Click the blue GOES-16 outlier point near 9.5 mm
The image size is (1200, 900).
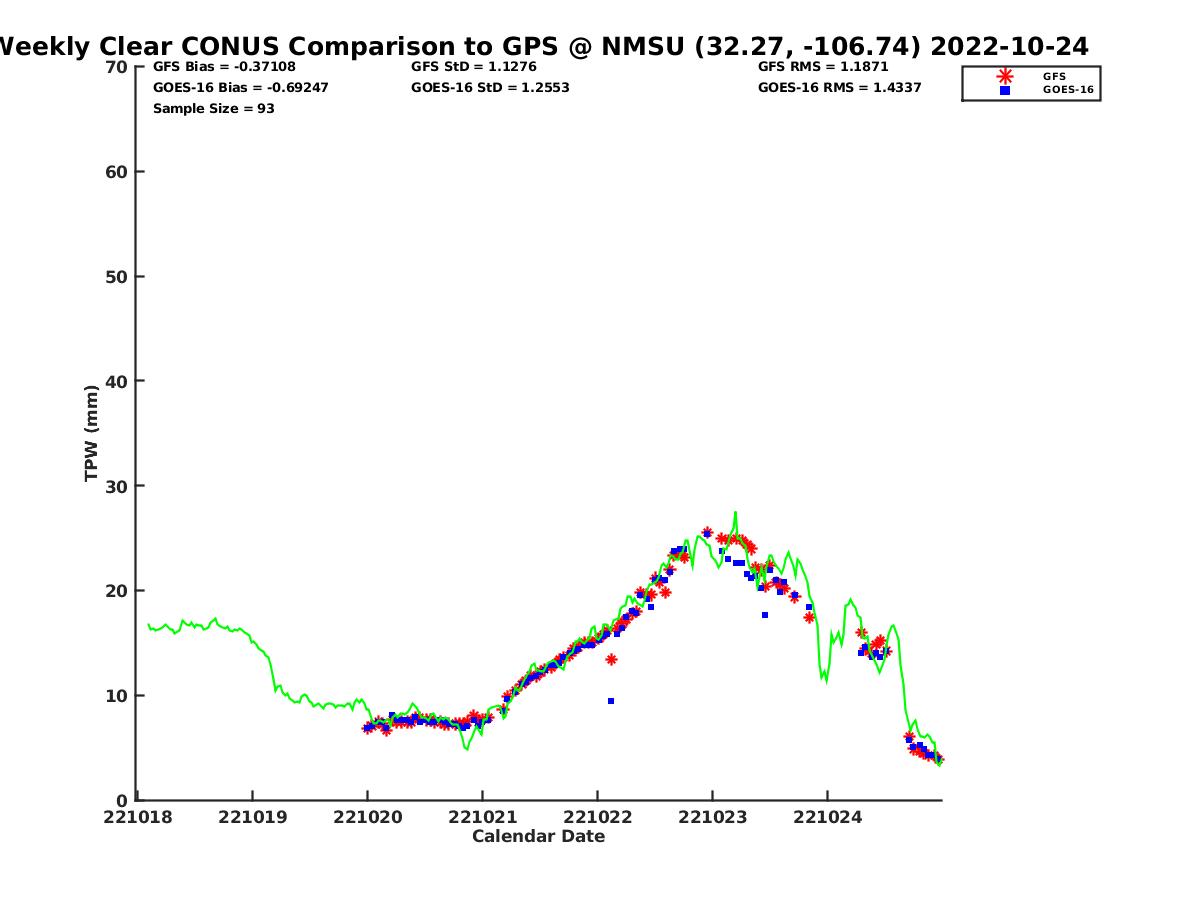tap(611, 701)
